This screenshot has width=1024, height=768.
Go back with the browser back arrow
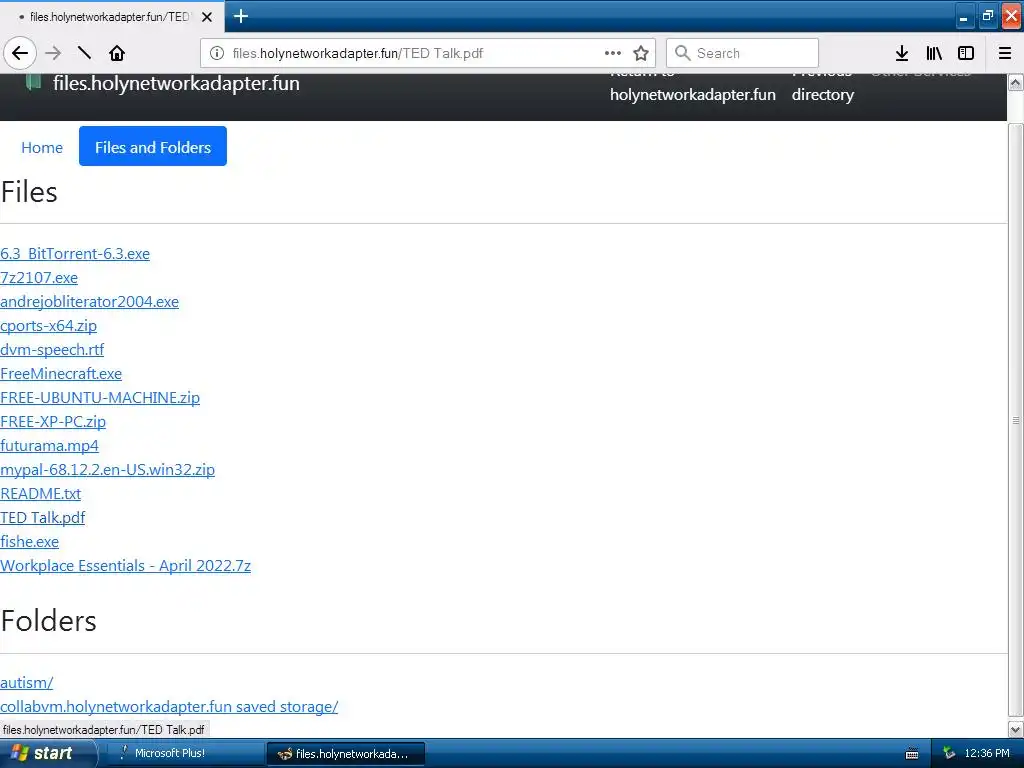click(20, 53)
